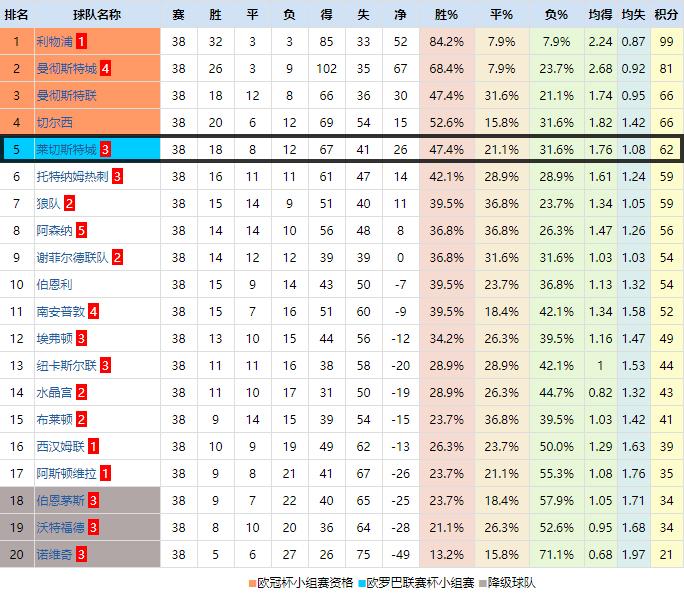Sort by the 积分 column header
This screenshot has width=684, height=593.
click(665, 15)
